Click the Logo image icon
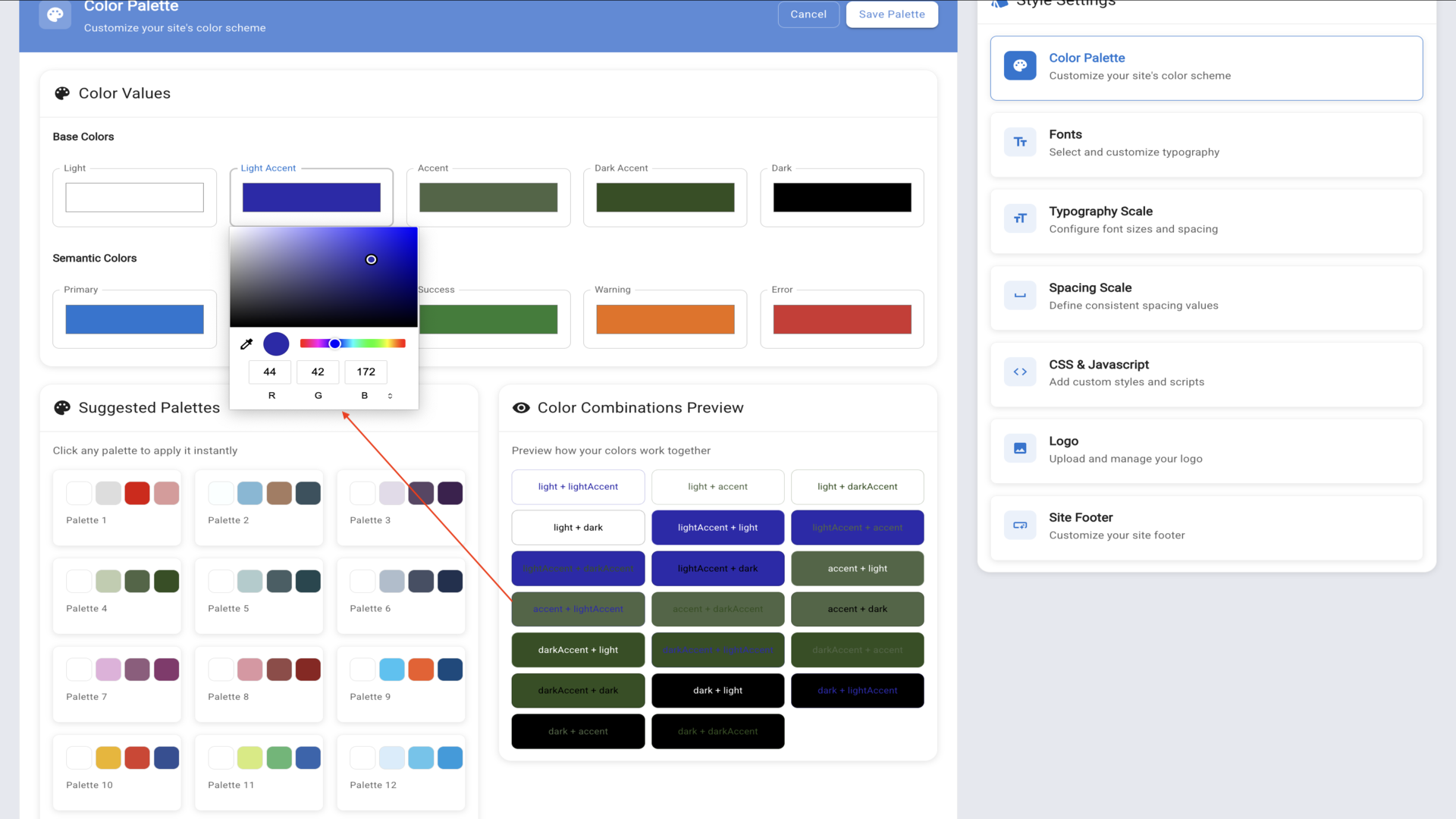 tap(1020, 449)
